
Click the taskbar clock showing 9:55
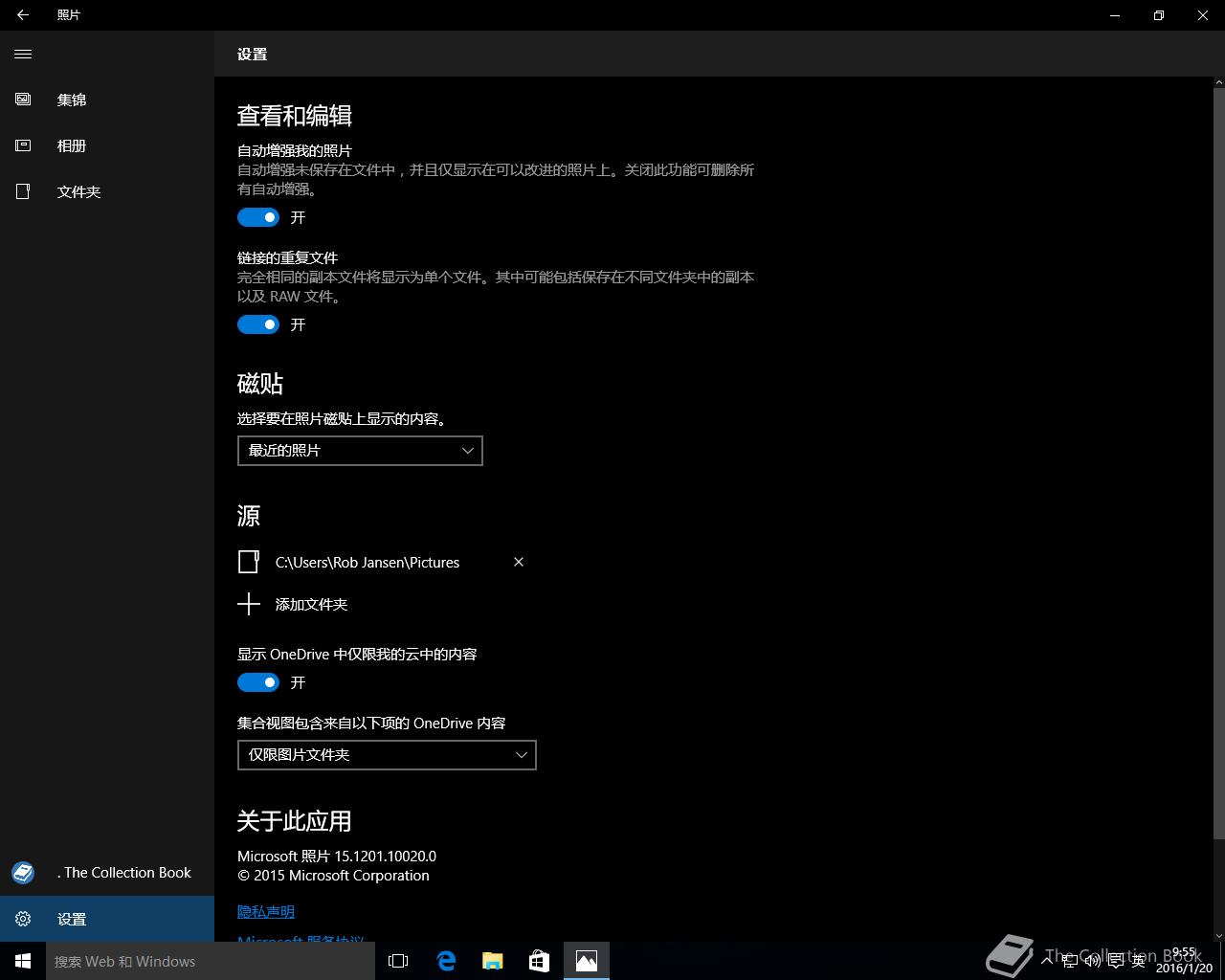coord(1184,961)
